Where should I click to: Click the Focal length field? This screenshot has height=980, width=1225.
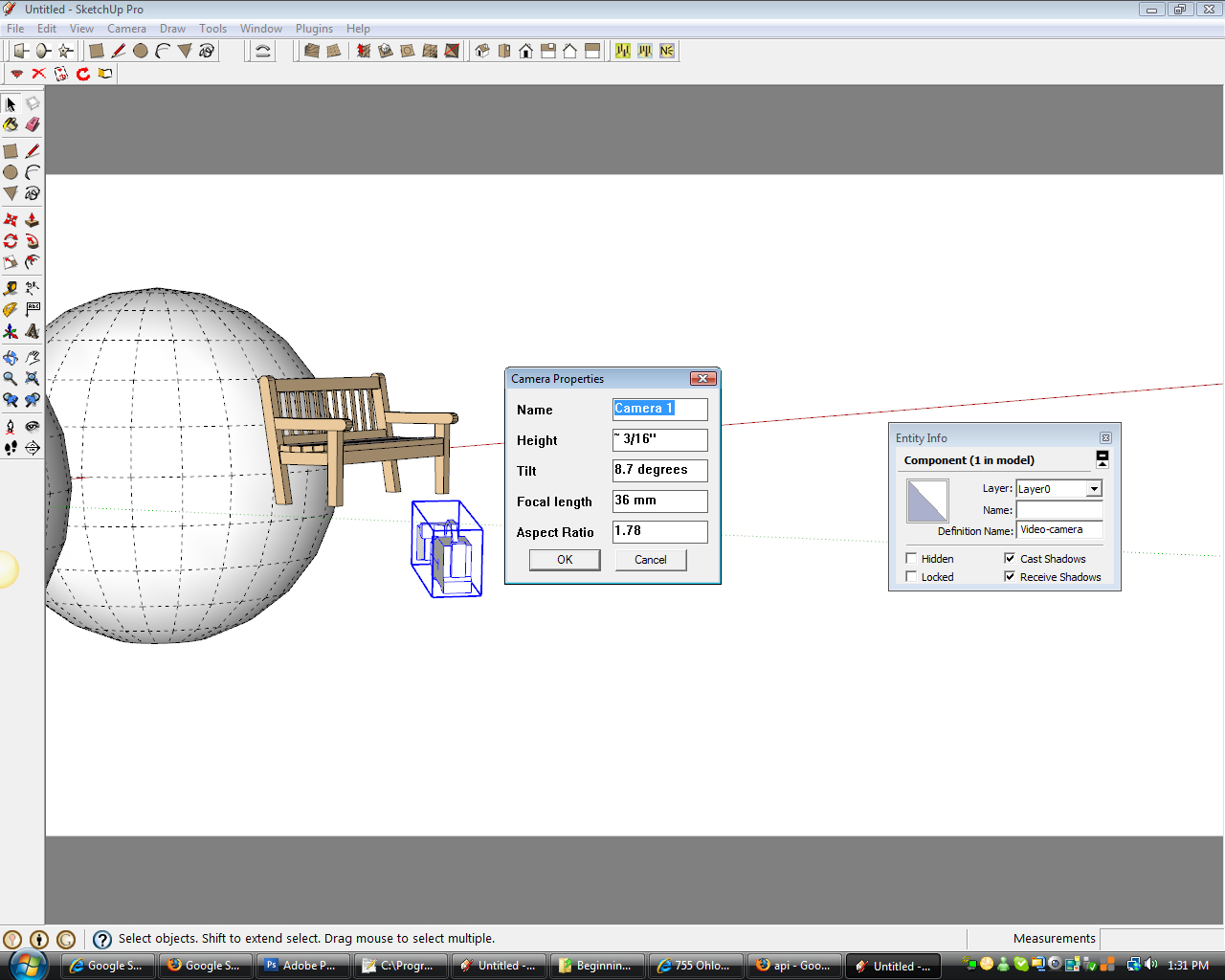(660, 501)
